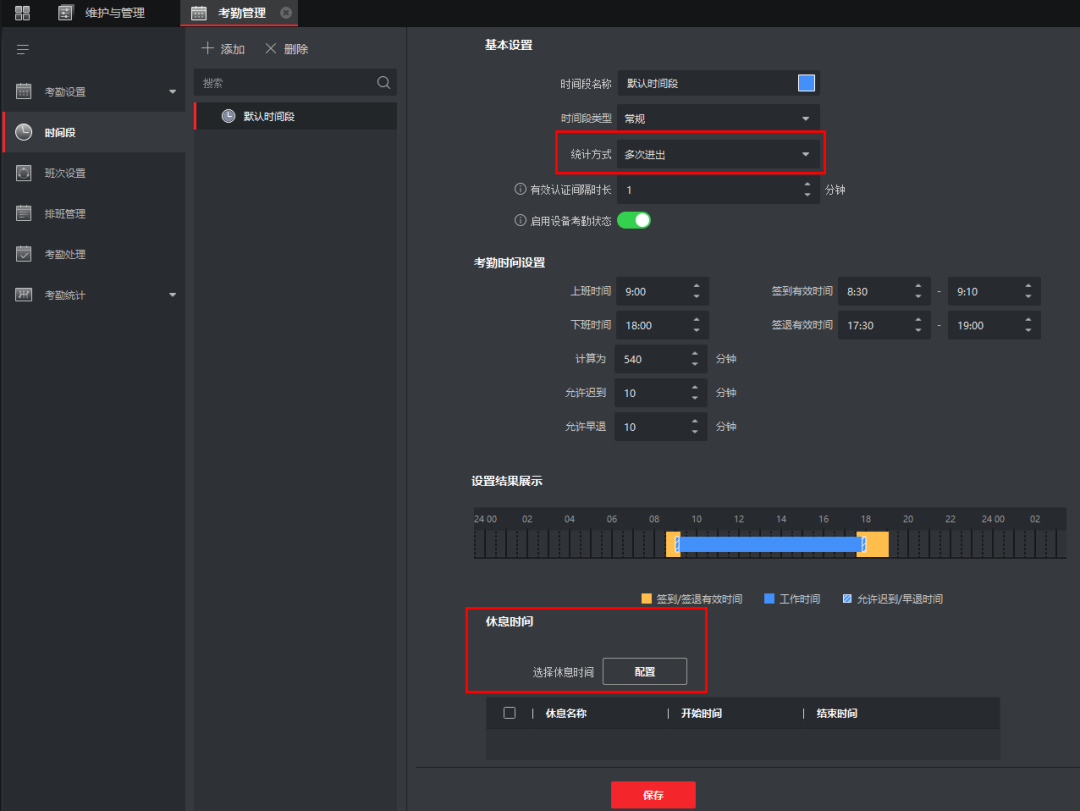Open 考勤处理 in sidebar

click(65, 254)
